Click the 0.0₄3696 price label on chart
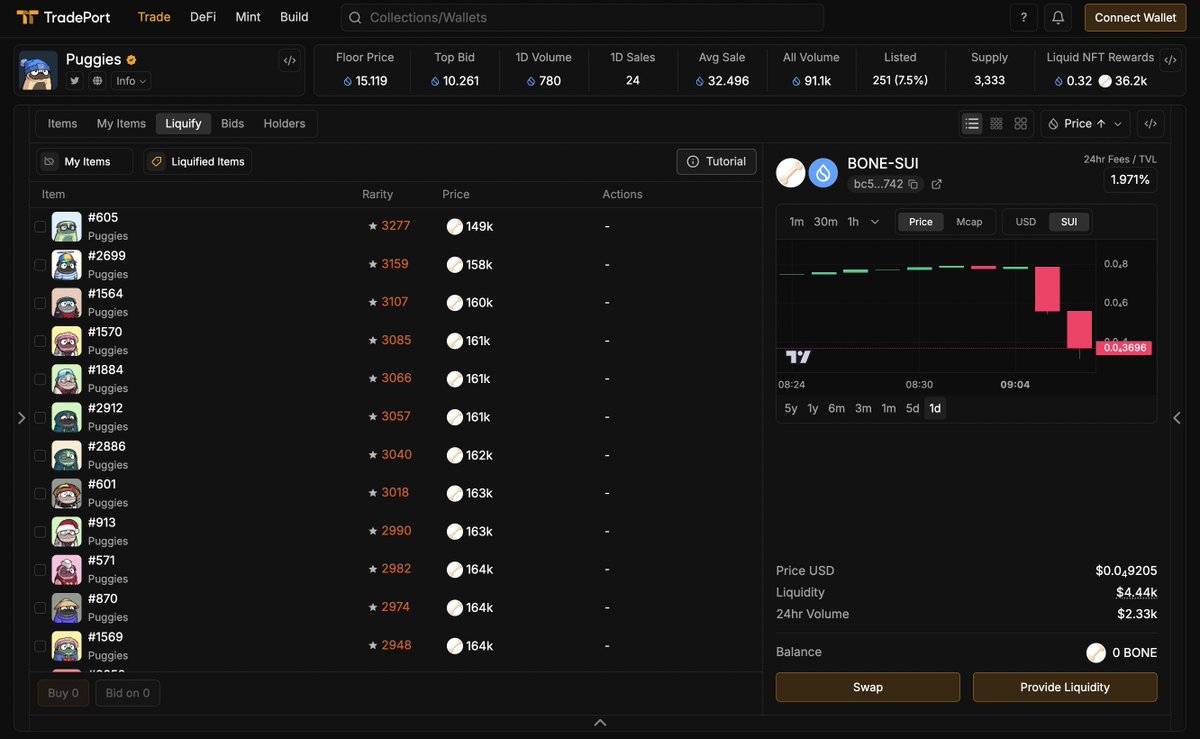 pyautogui.click(x=1123, y=348)
